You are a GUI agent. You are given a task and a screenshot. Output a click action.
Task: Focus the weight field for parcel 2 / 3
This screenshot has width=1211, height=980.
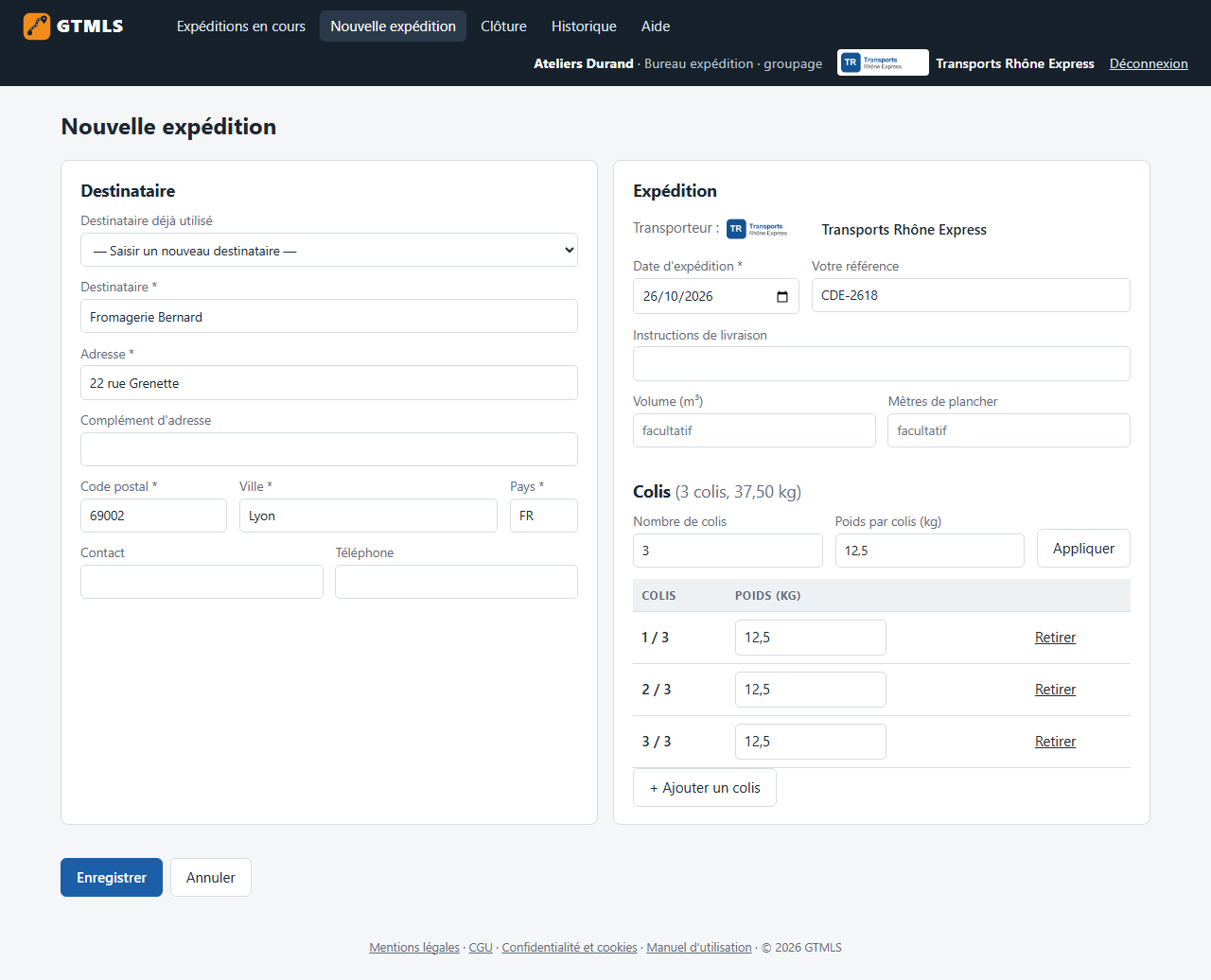pos(811,690)
